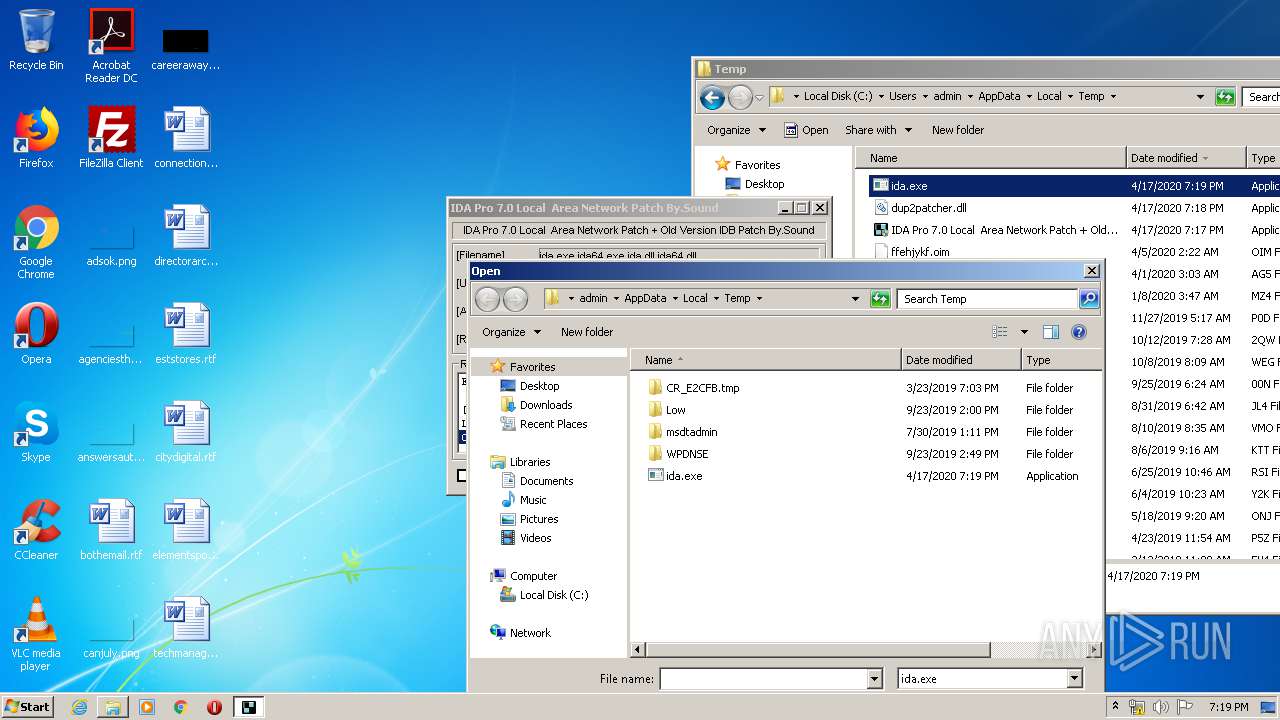Screen dimensions: 1280x720
Task: Open Firefox desktop shortcut
Action: (36, 138)
